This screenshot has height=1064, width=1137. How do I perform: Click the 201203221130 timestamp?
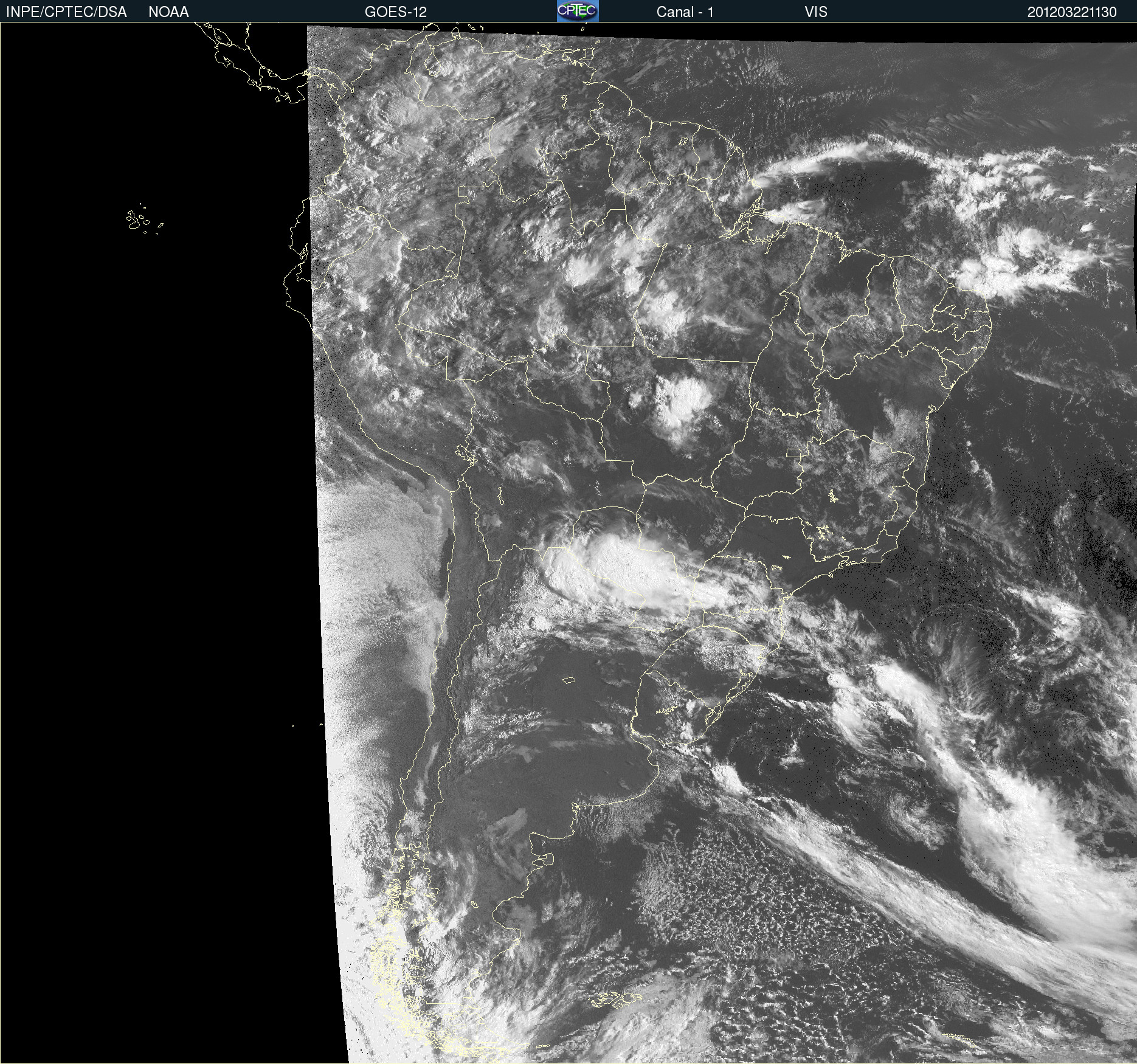coord(1072,12)
